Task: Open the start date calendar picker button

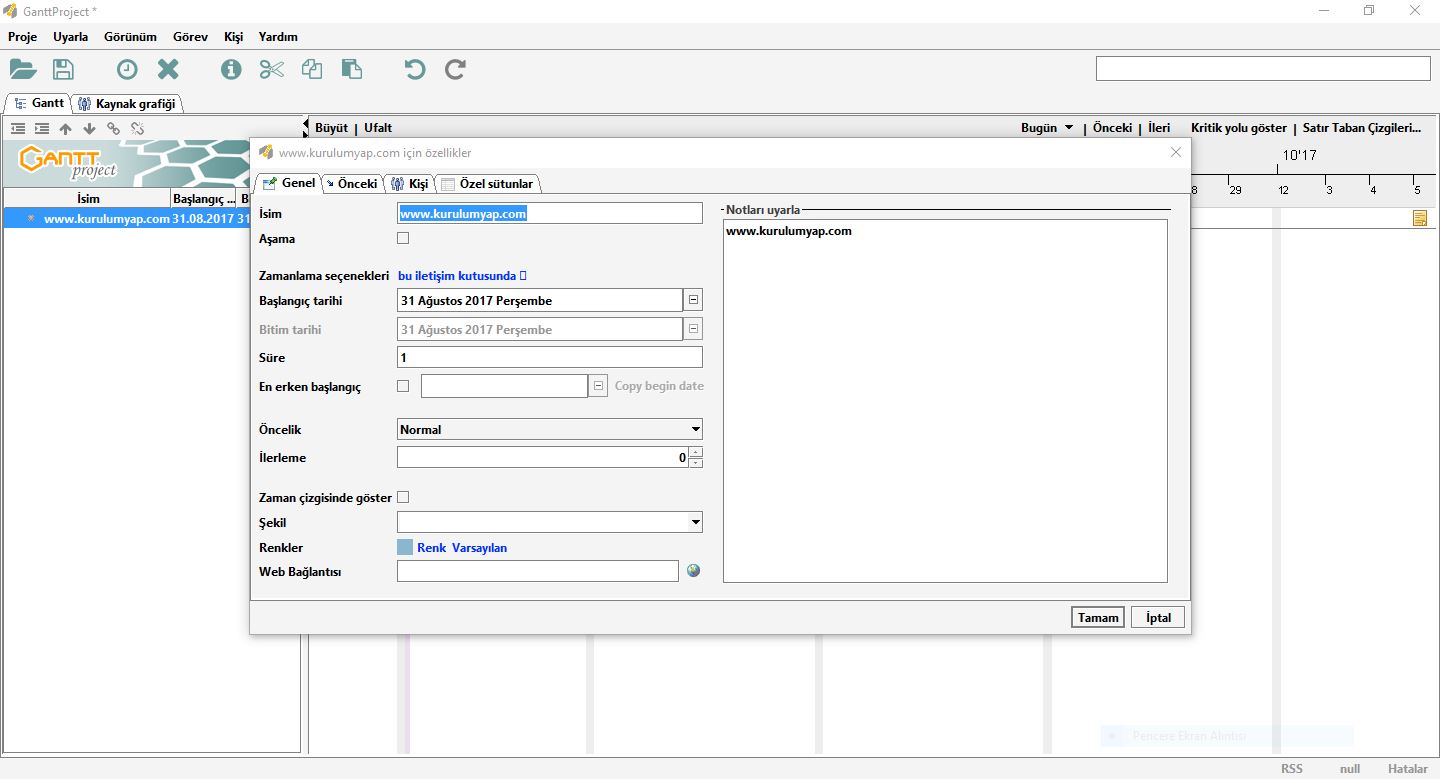Action: pyautogui.click(x=693, y=300)
